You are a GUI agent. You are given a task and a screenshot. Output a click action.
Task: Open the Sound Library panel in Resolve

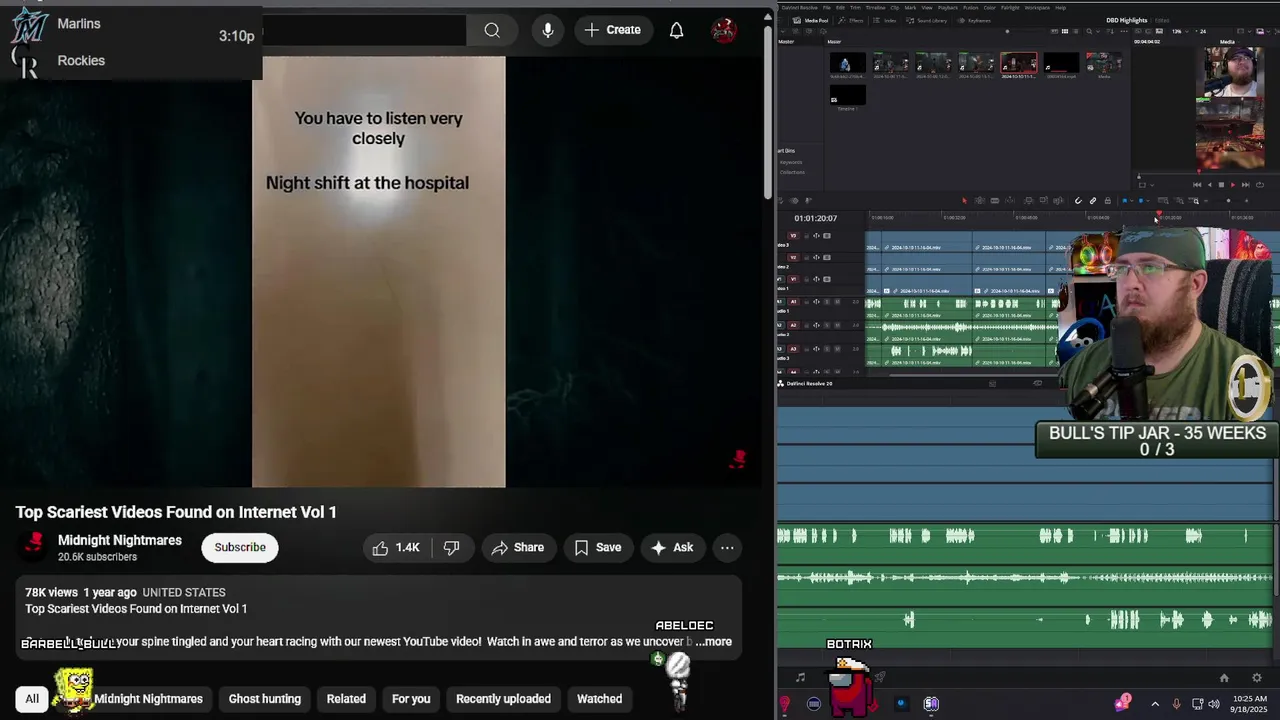coord(926,20)
